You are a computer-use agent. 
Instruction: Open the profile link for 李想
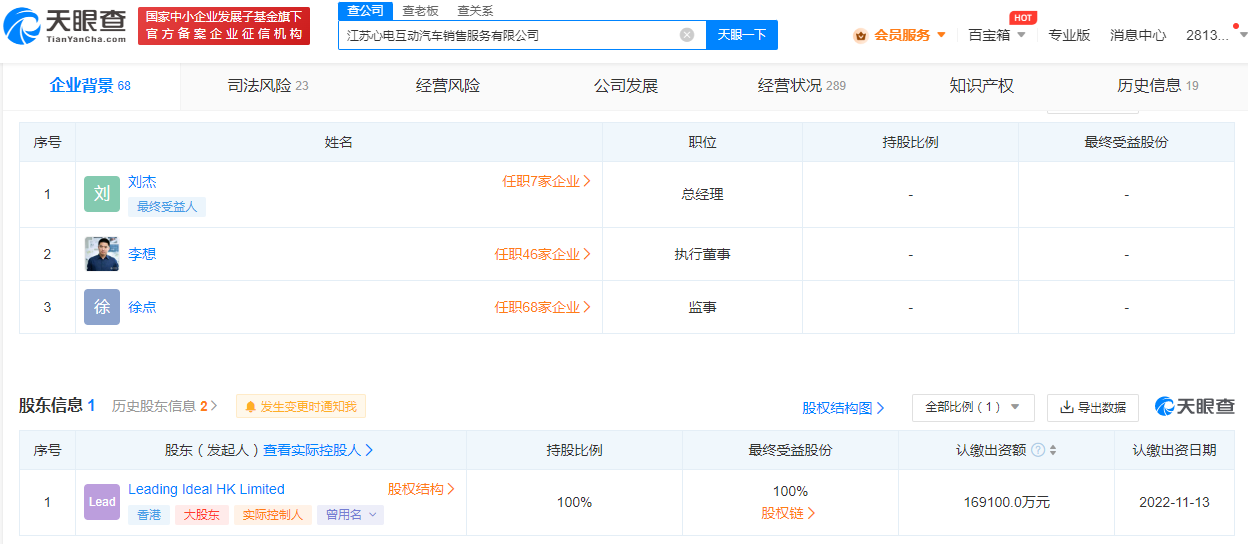click(x=142, y=254)
